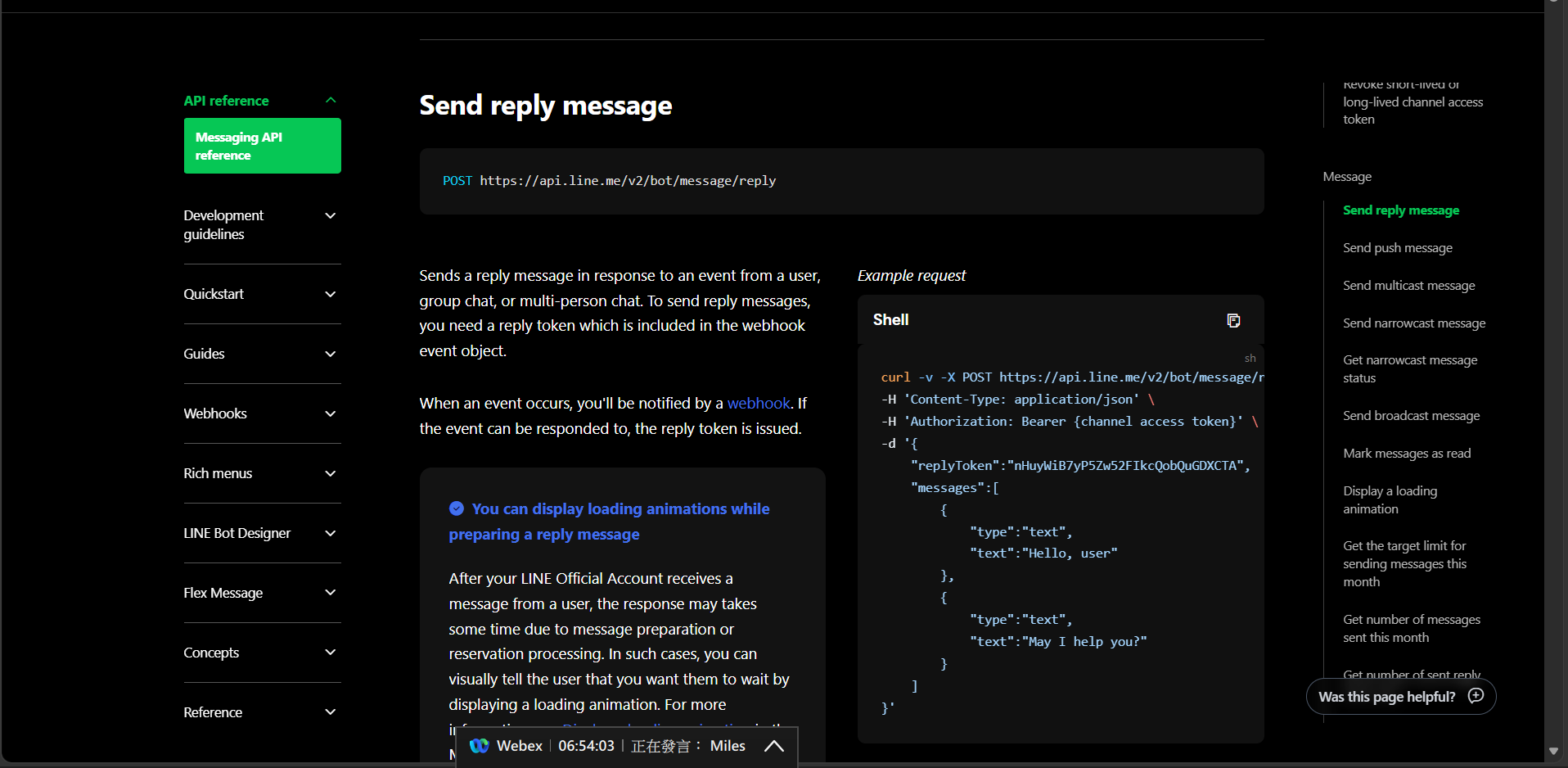This screenshot has height=768, width=1568.
Task: Click the curl command line
Action: pyautogui.click(x=1072, y=377)
